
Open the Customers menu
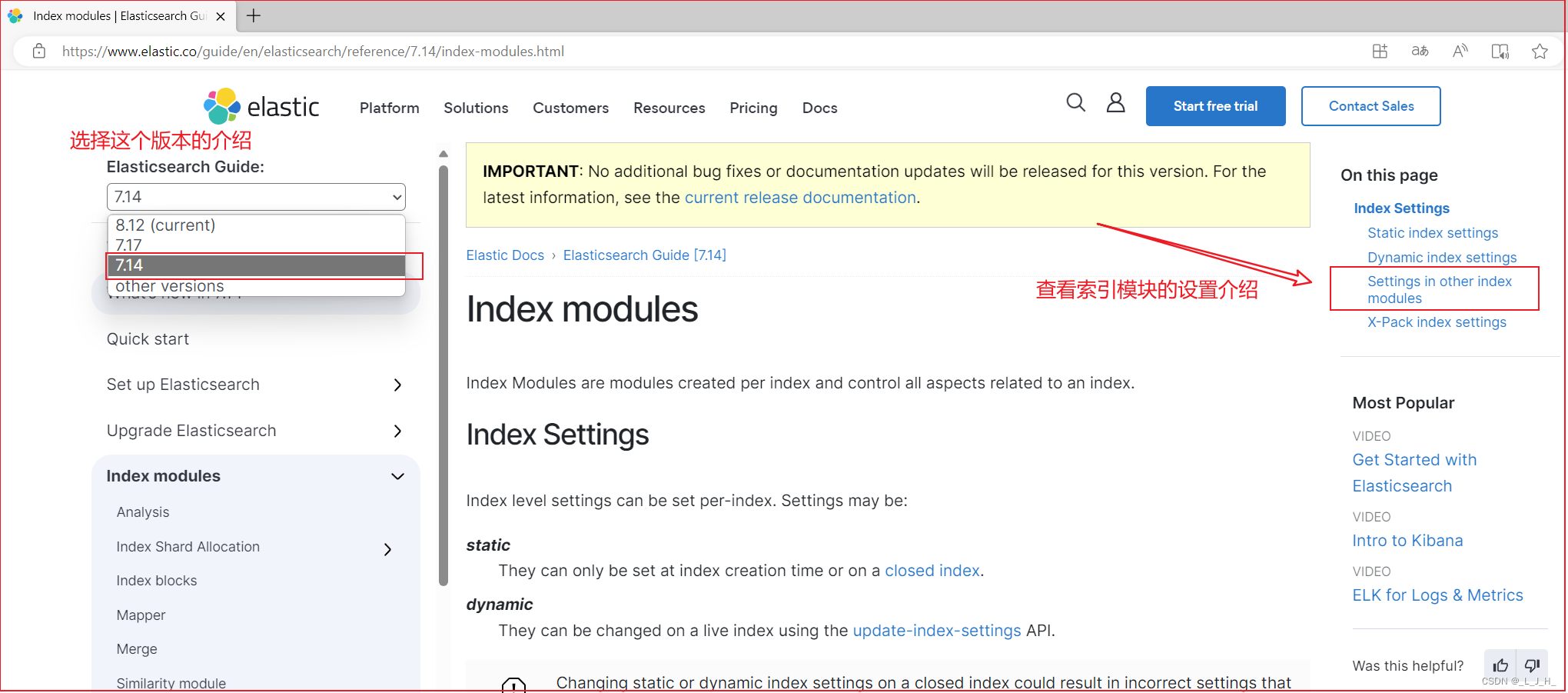click(x=571, y=108)
